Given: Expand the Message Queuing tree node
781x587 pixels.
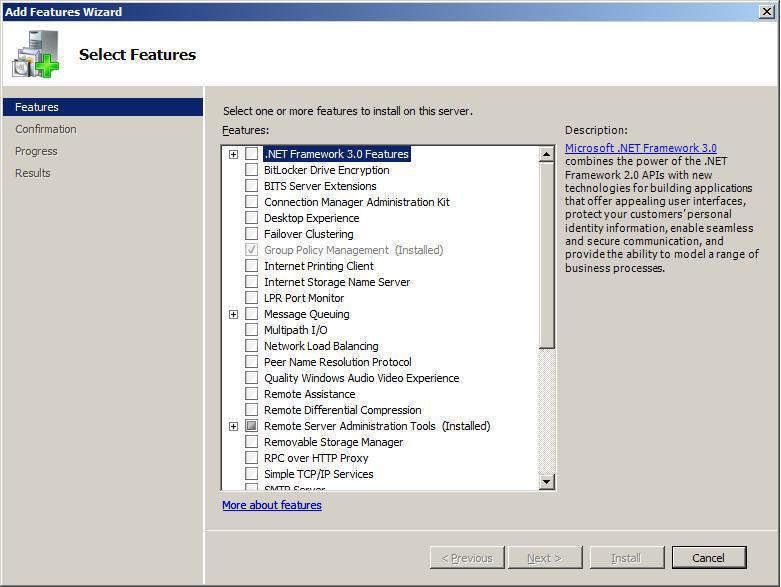Looking at the screenshot, I should [233, 314].
